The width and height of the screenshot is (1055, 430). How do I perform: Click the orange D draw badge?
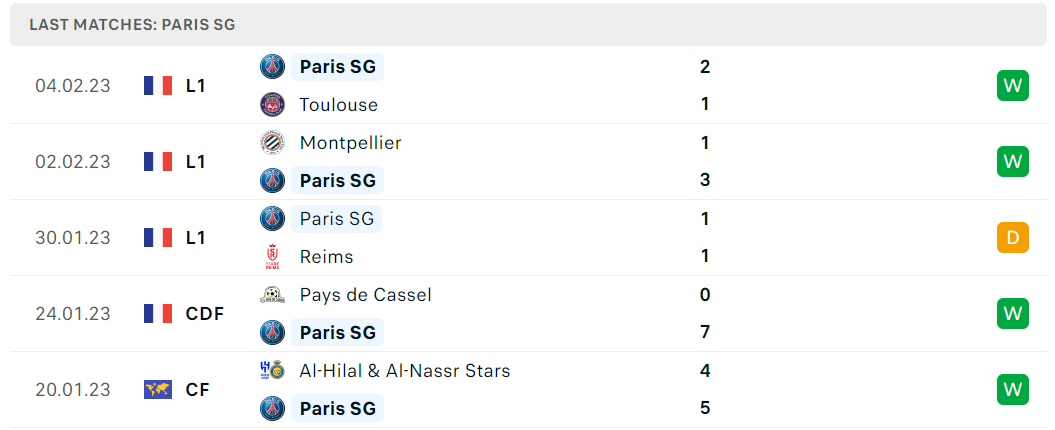tap(1013, 238)
